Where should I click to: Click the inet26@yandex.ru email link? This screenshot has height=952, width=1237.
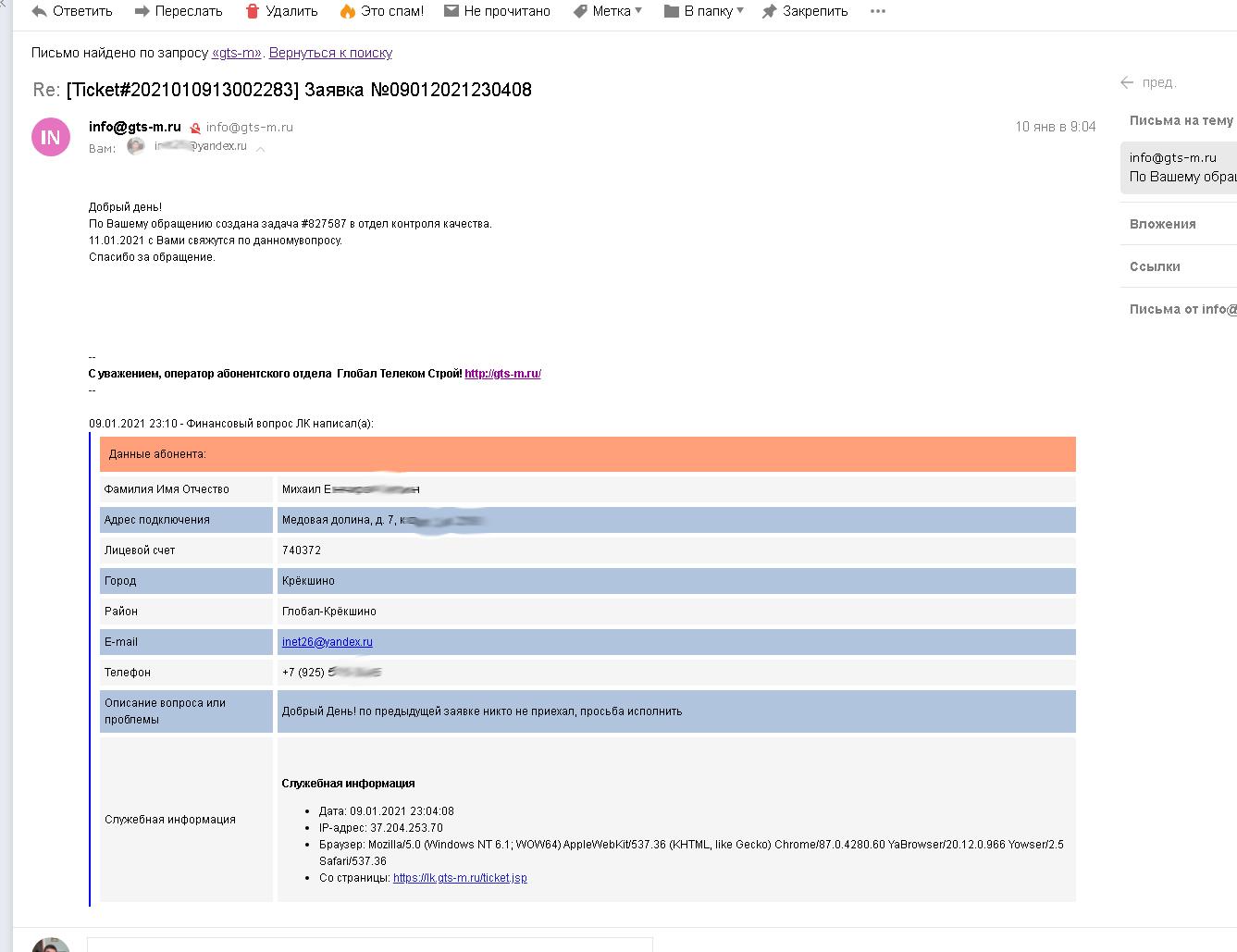[328, 642]
